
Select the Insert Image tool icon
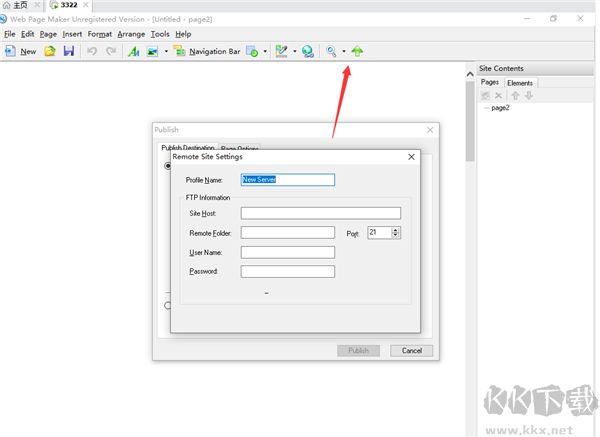(152, 51)
